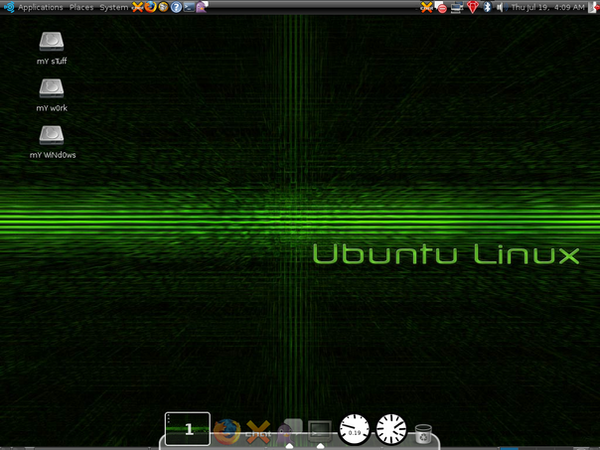Select workspace 1 in dock switcher

click(188, 429)
